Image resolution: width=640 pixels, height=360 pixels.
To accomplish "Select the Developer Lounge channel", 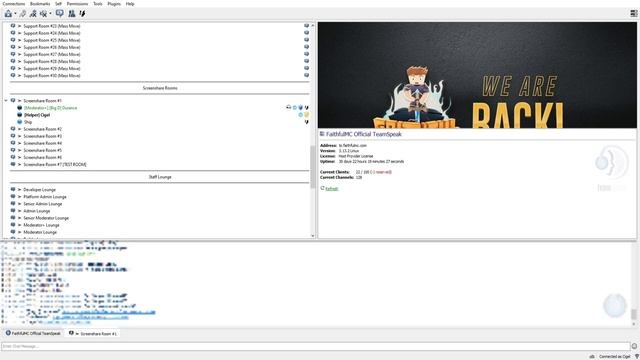I will 39,190.
